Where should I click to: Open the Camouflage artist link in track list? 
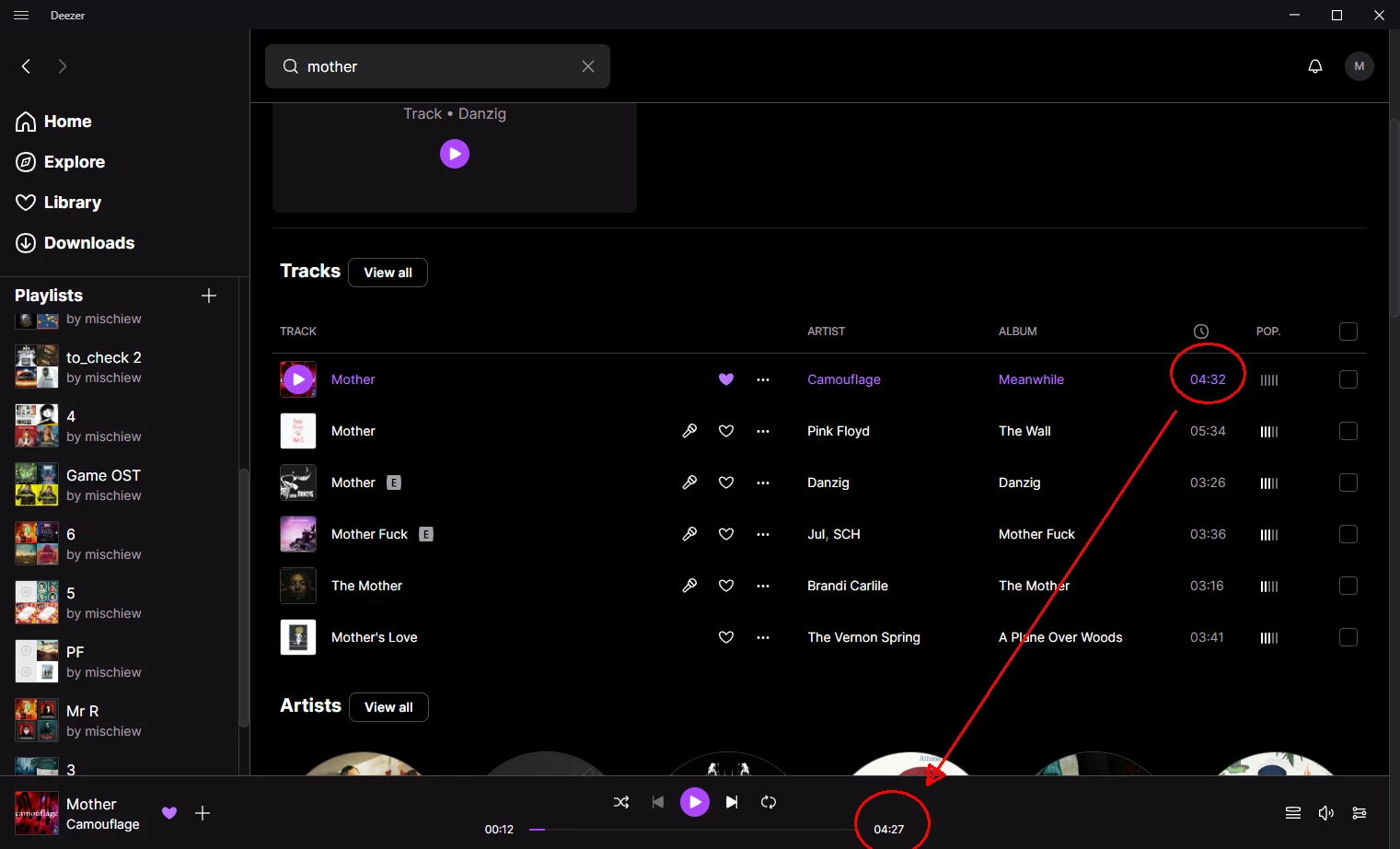point(844,379)
